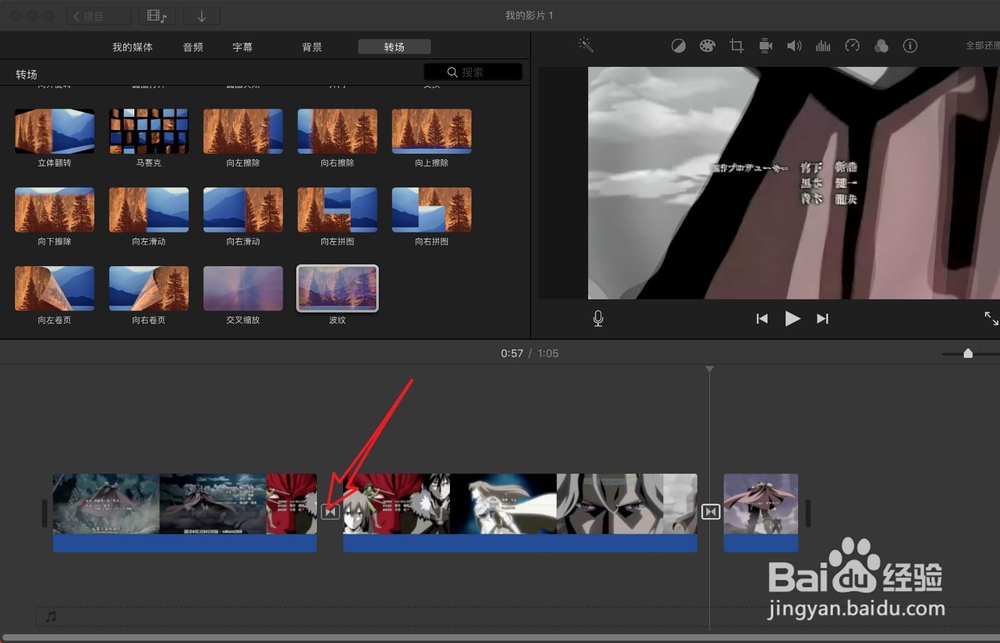Click the transition icon between first two clips
This screenshot has height=643, width=1000.
pyautogui.click(x=330, y=512)
